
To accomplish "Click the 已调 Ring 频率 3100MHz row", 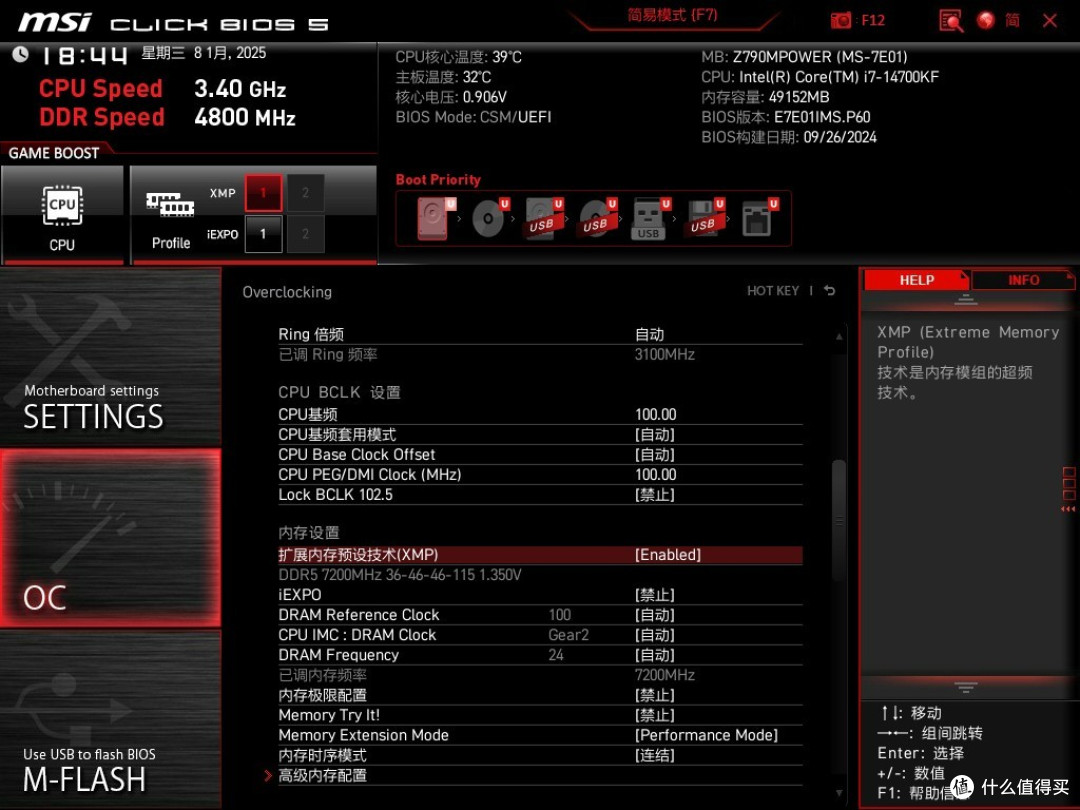I will pos(540,355).
